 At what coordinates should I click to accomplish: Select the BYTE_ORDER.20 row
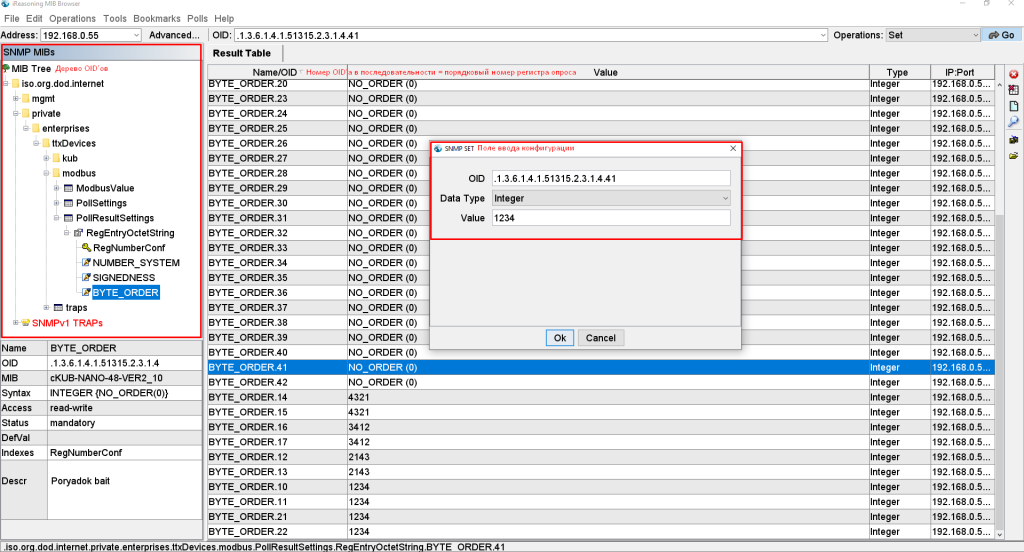click(601, 84)
